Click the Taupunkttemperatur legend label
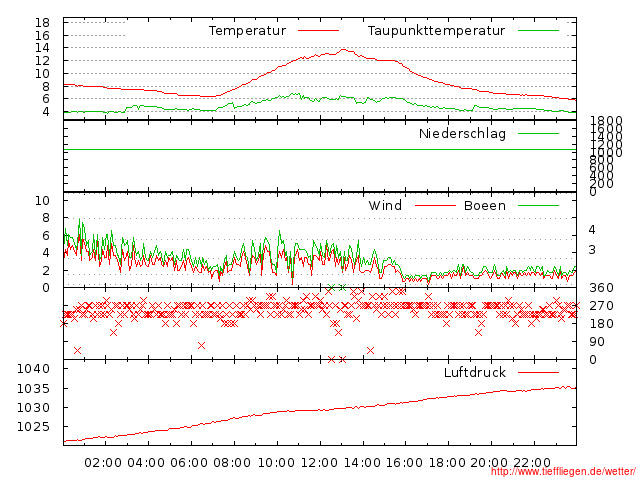The image size is (640, 480). (x=436, y=31)
